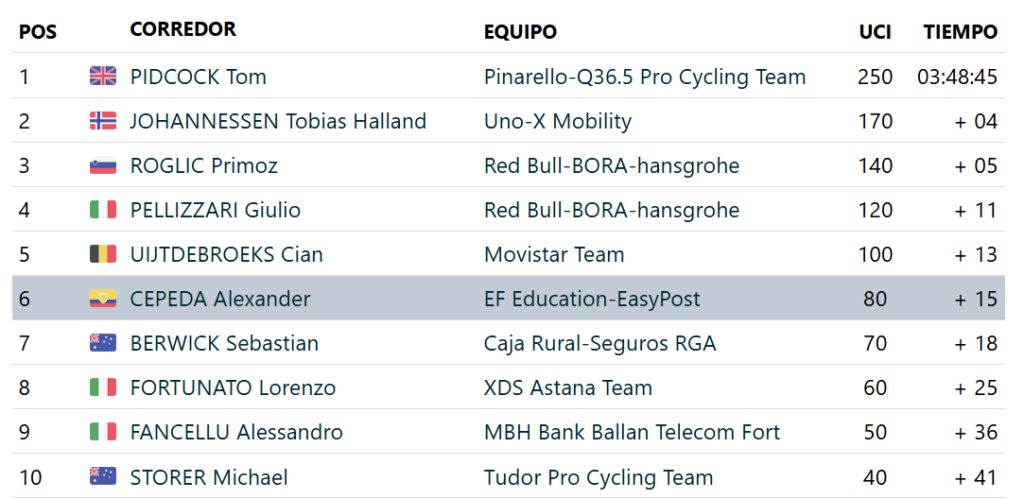The height and width of the screenshot is (499, 1024).
Task: Click the Australian flag beside Berwick
Action: click(103, 343)
